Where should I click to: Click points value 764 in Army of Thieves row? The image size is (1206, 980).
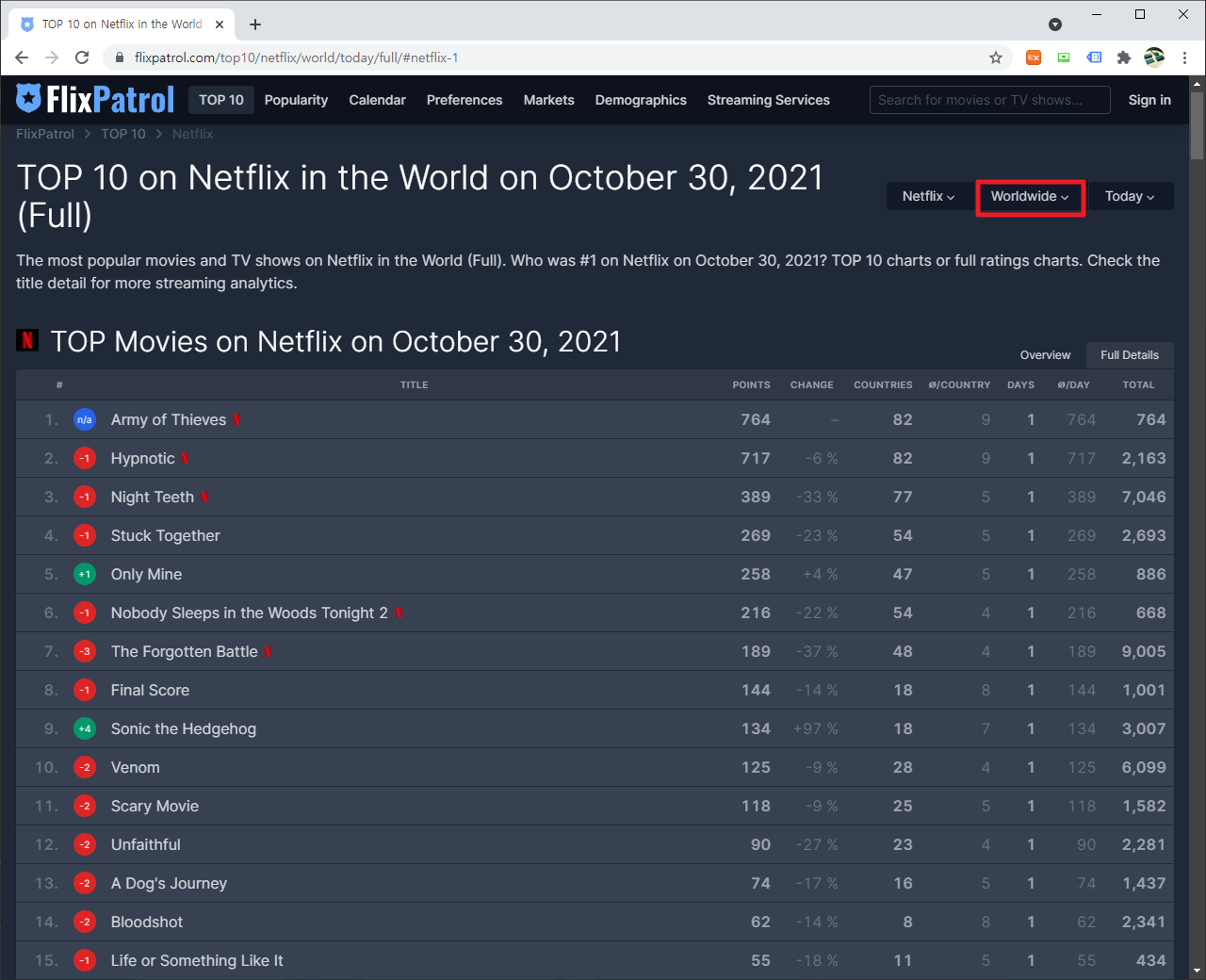[x=756, y=419]
